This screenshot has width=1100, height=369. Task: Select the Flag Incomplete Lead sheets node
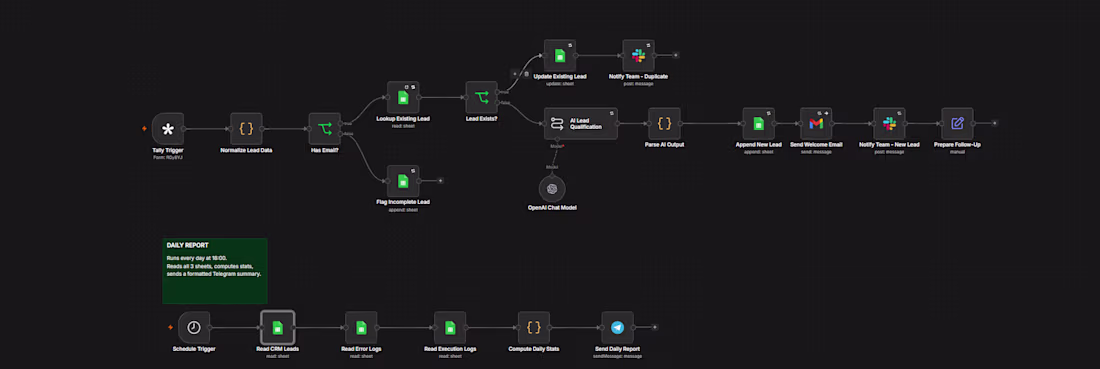tap(403, 181)
